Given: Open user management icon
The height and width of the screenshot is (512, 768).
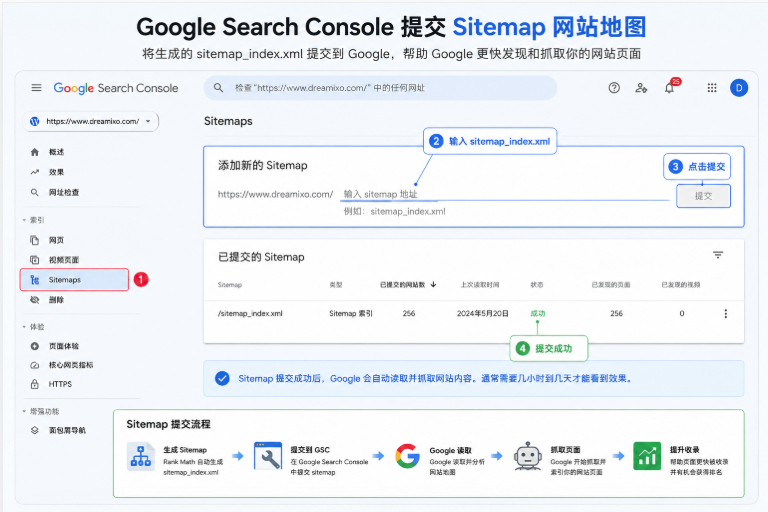Looking at the screenshot, I should point(641,88).
